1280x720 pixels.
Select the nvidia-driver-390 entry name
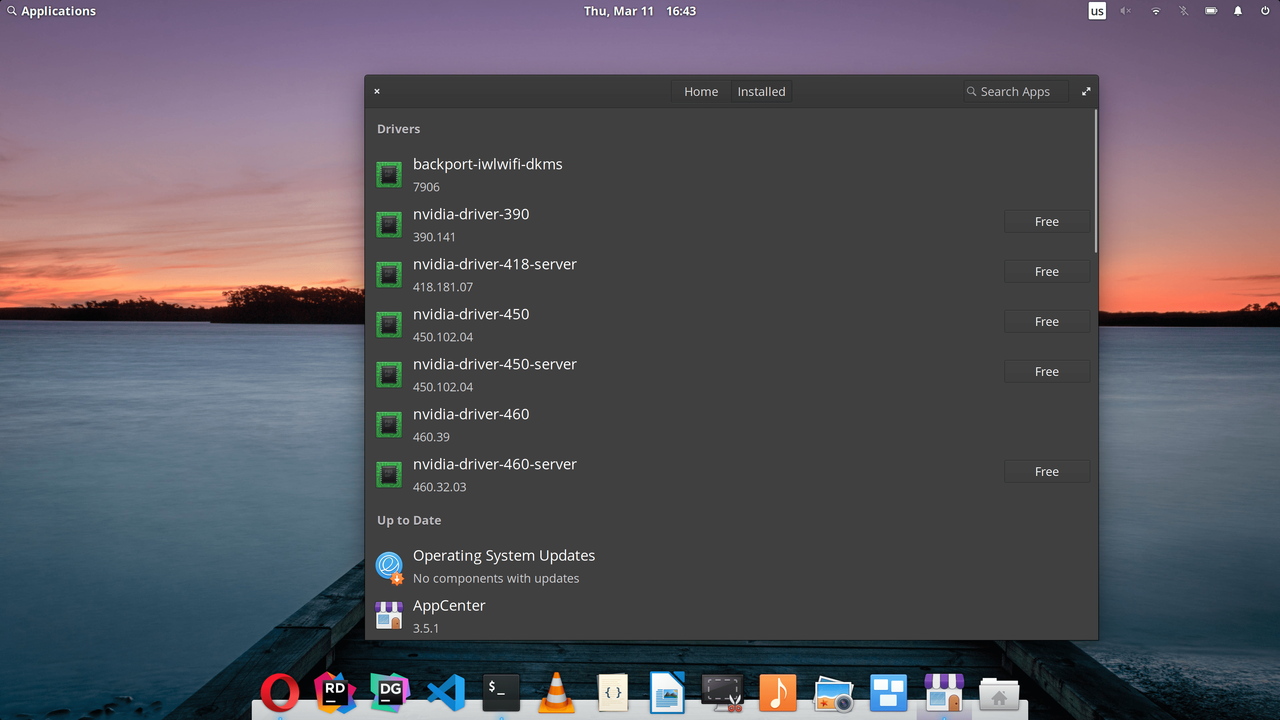click(471, 214)
